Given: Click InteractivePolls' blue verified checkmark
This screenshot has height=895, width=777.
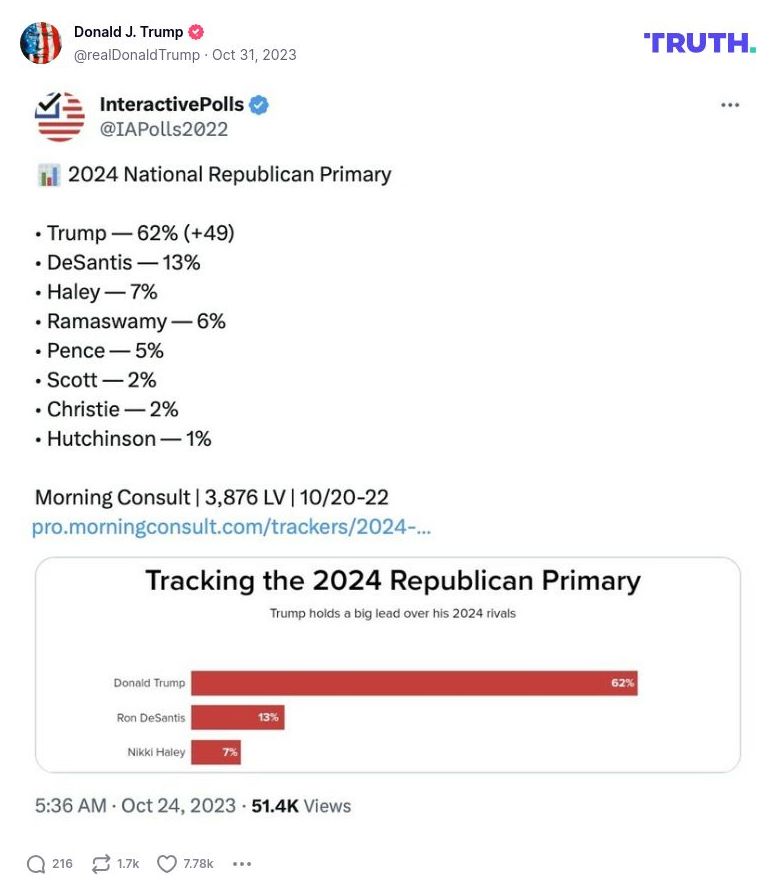Looking at the screenshot, I should pyautogui.click(x=261, y=103).
